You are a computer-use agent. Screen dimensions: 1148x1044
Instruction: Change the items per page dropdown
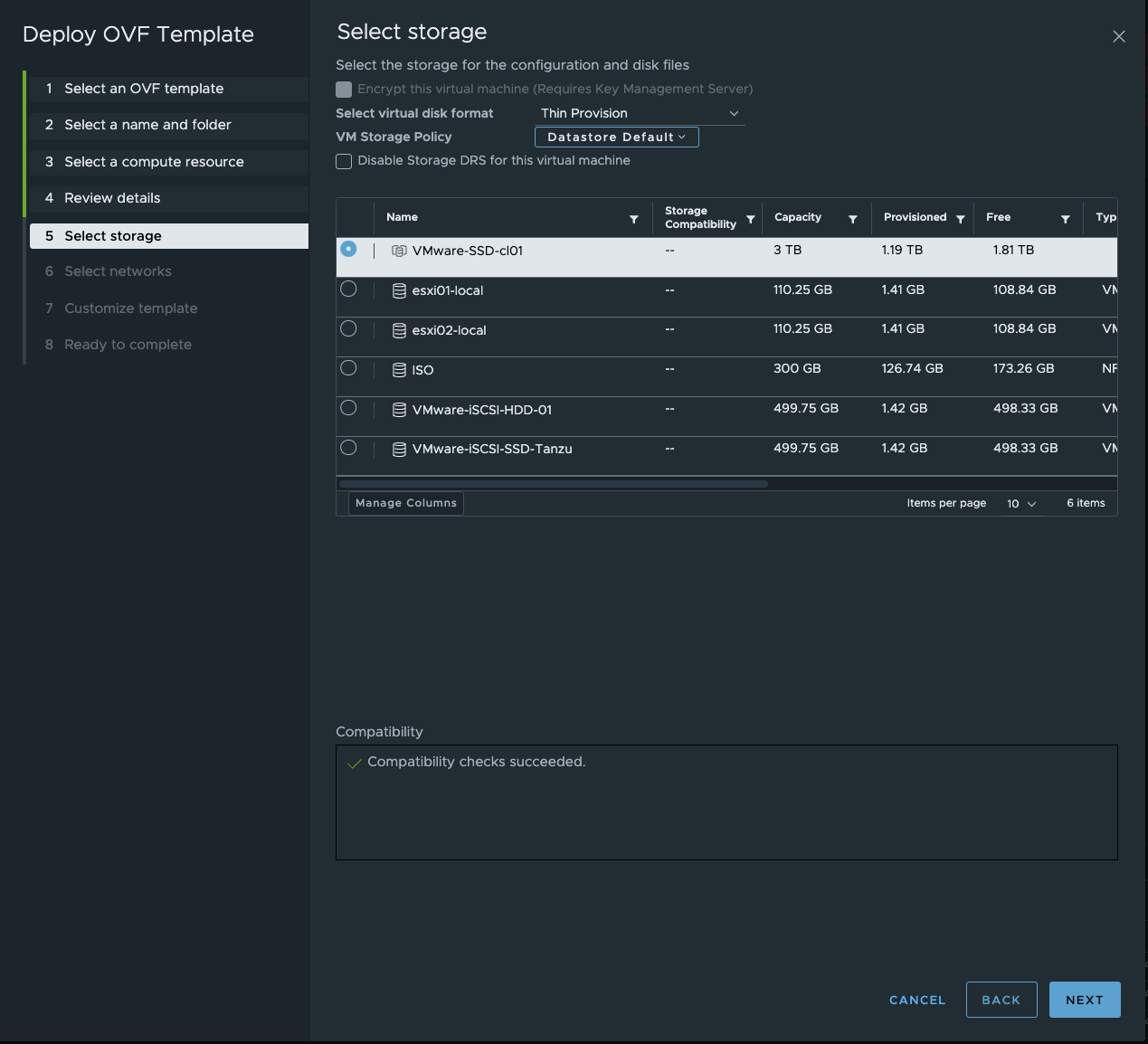1020,503
